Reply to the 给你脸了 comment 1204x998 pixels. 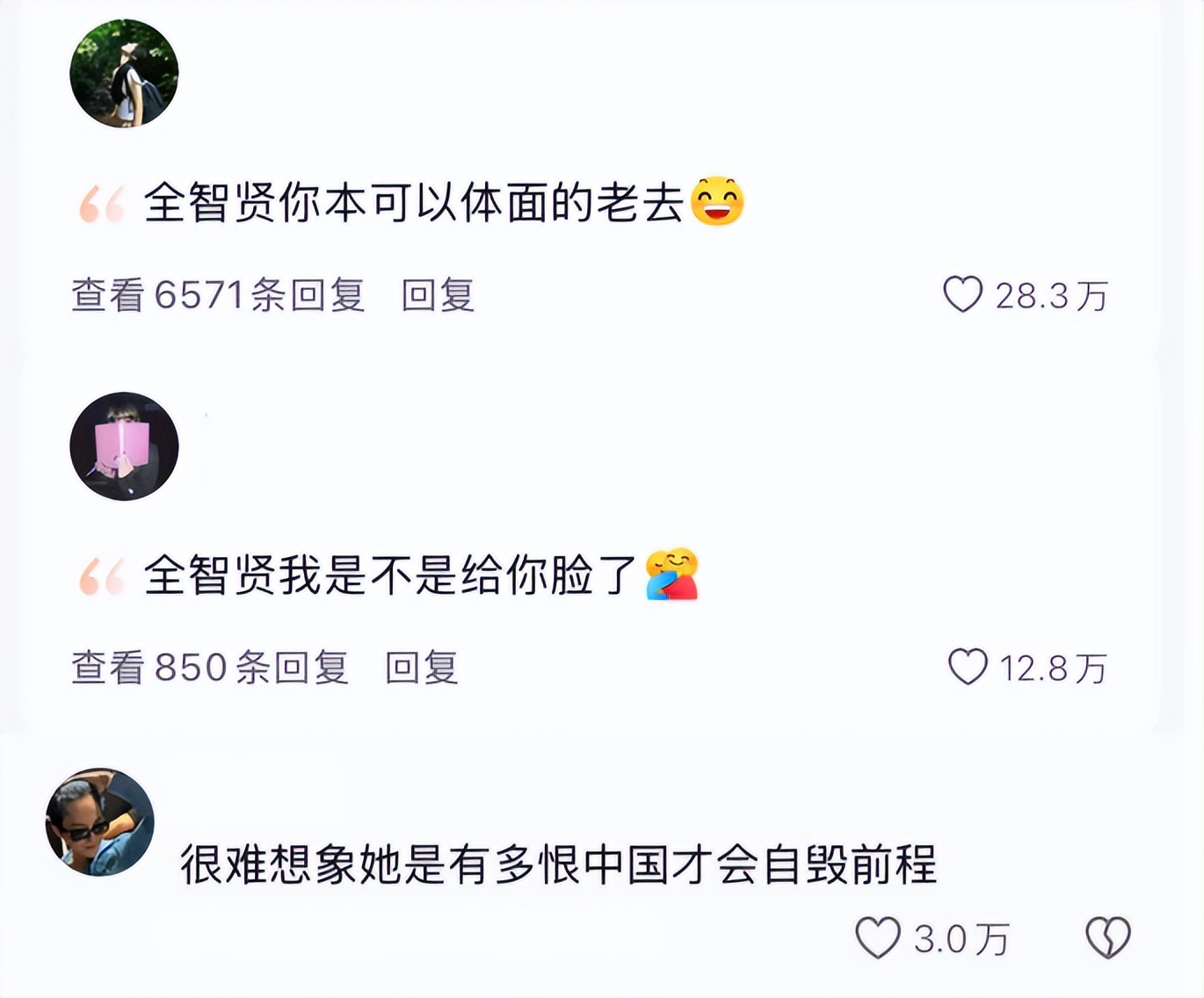click(x=422, y=668)
